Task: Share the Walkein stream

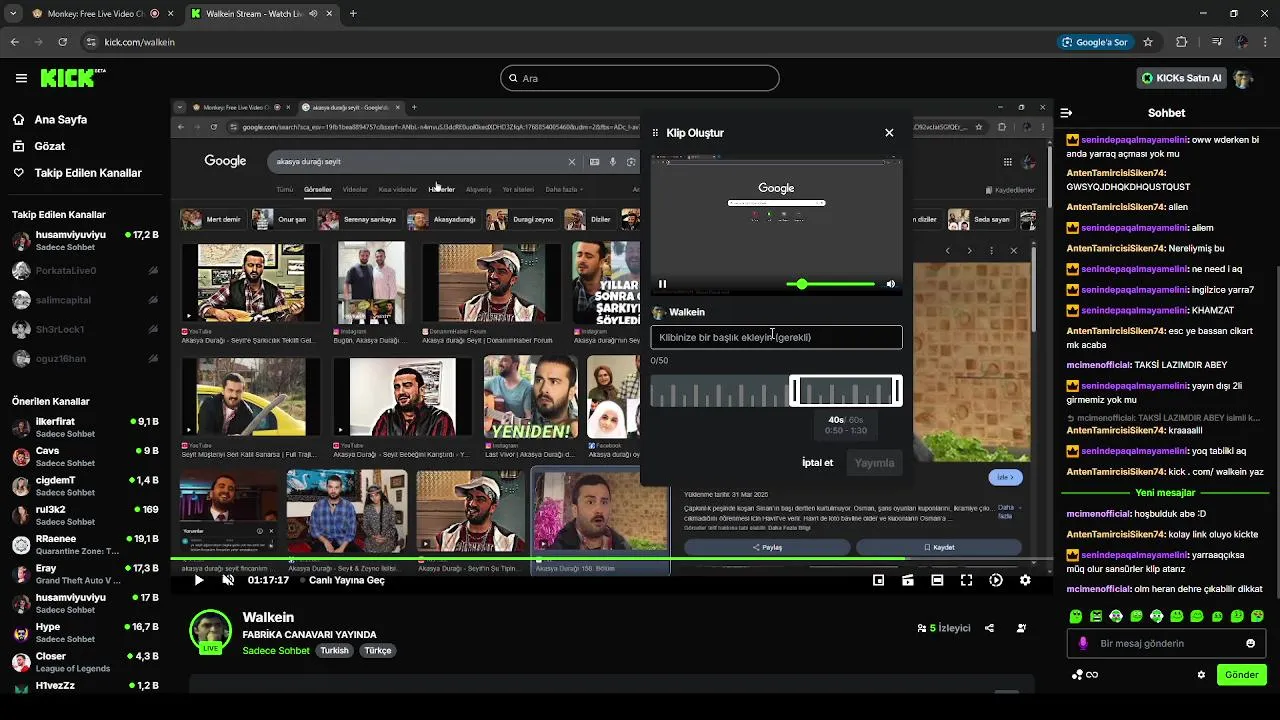Action: point(989,628)
